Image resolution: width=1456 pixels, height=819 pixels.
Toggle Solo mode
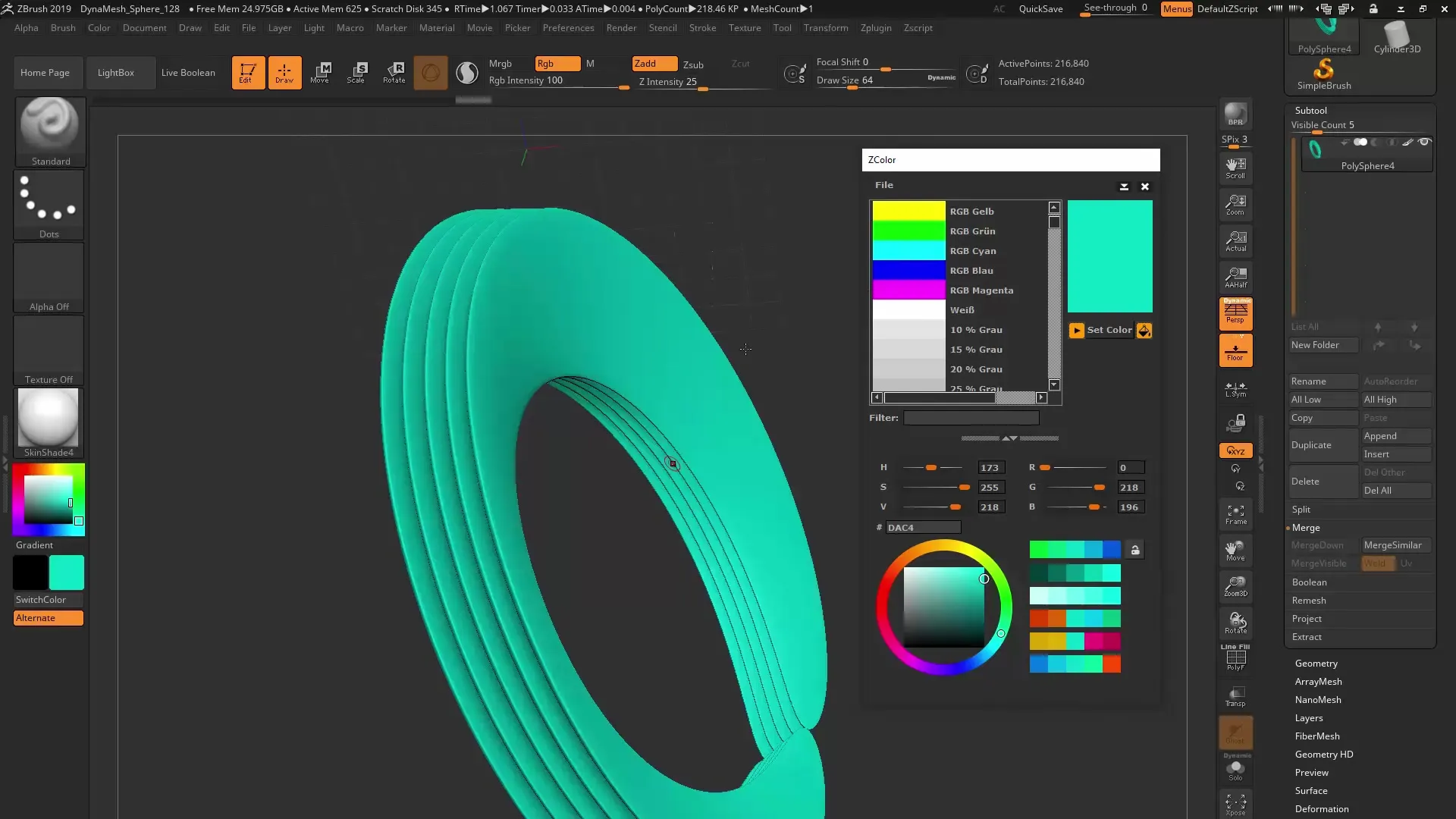click(x=1235, y=770)
